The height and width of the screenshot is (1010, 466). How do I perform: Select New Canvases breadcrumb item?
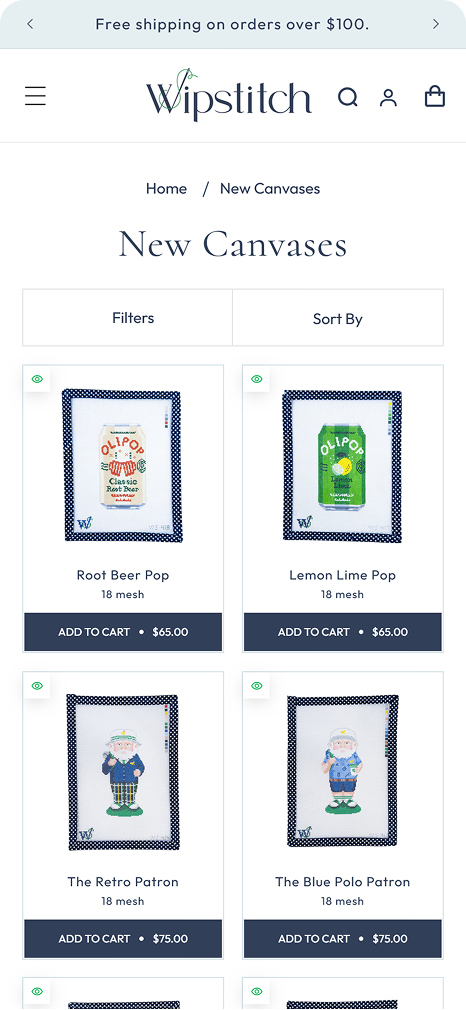[270, 189]
